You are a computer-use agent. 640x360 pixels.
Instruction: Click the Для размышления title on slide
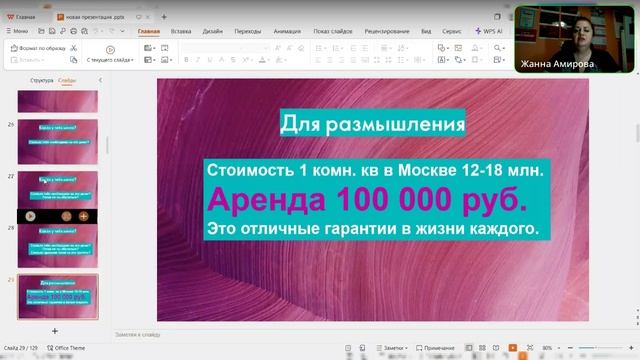point(372,123)
